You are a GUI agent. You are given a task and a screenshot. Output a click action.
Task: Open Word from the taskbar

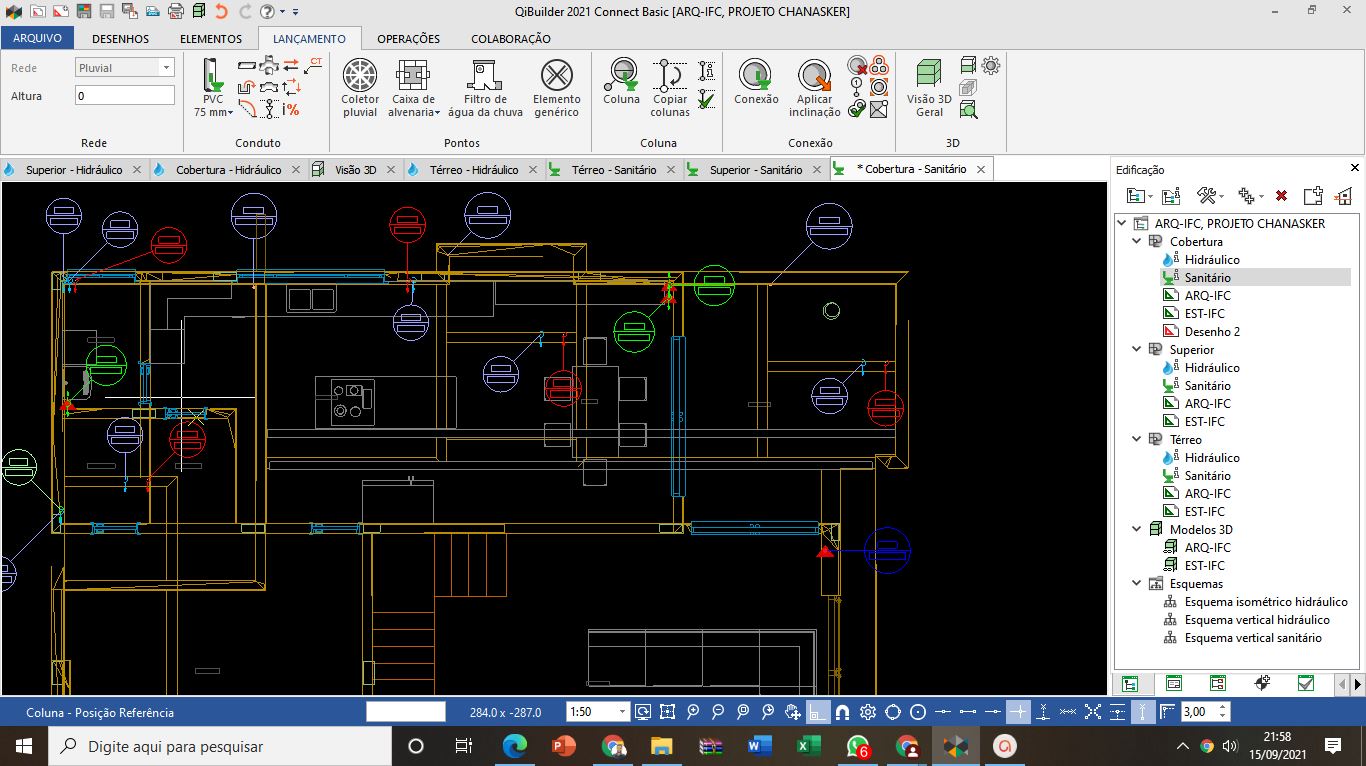(x=759, y=746)
